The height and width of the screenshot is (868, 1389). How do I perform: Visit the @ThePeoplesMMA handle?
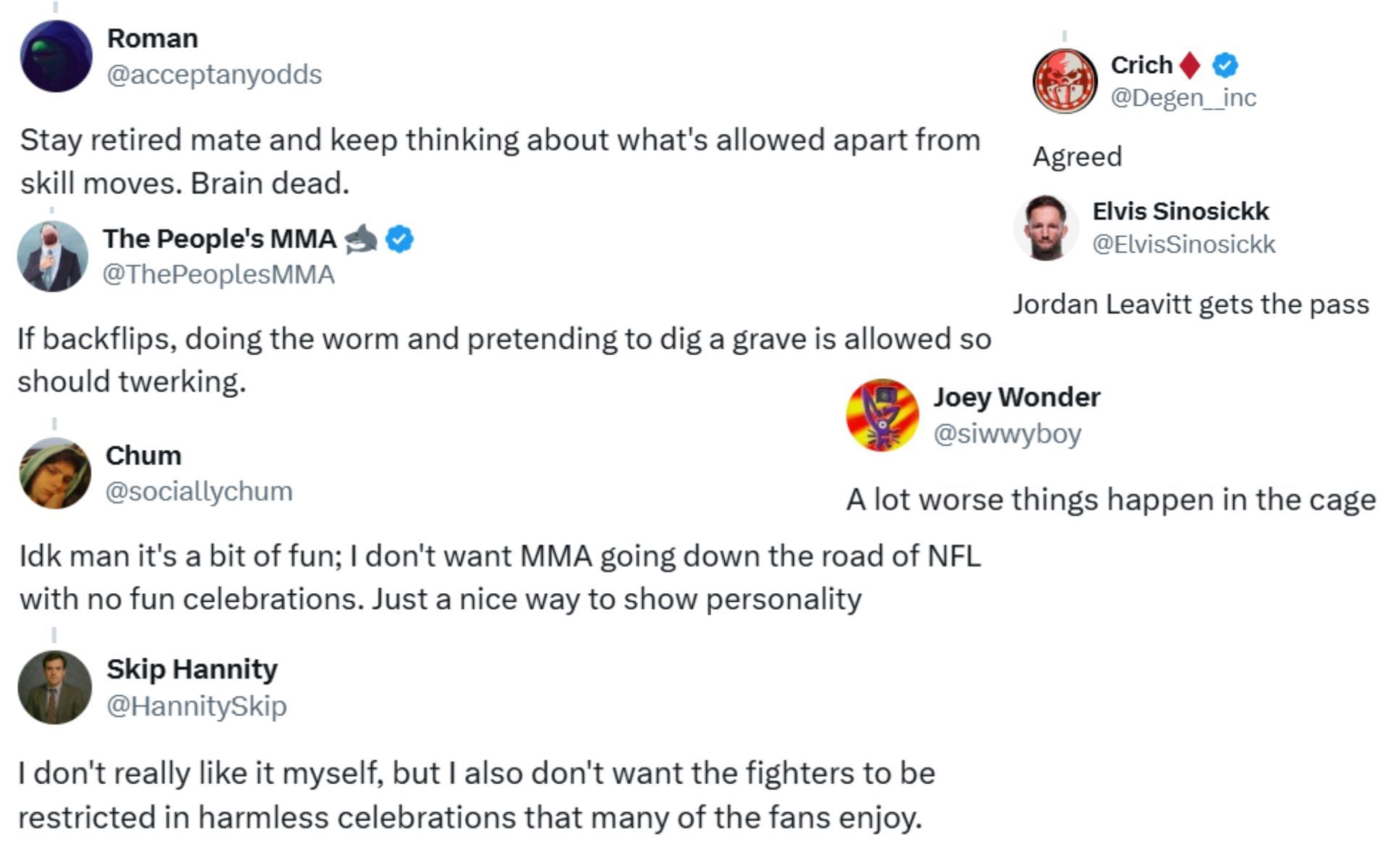(x=218, y=275)
